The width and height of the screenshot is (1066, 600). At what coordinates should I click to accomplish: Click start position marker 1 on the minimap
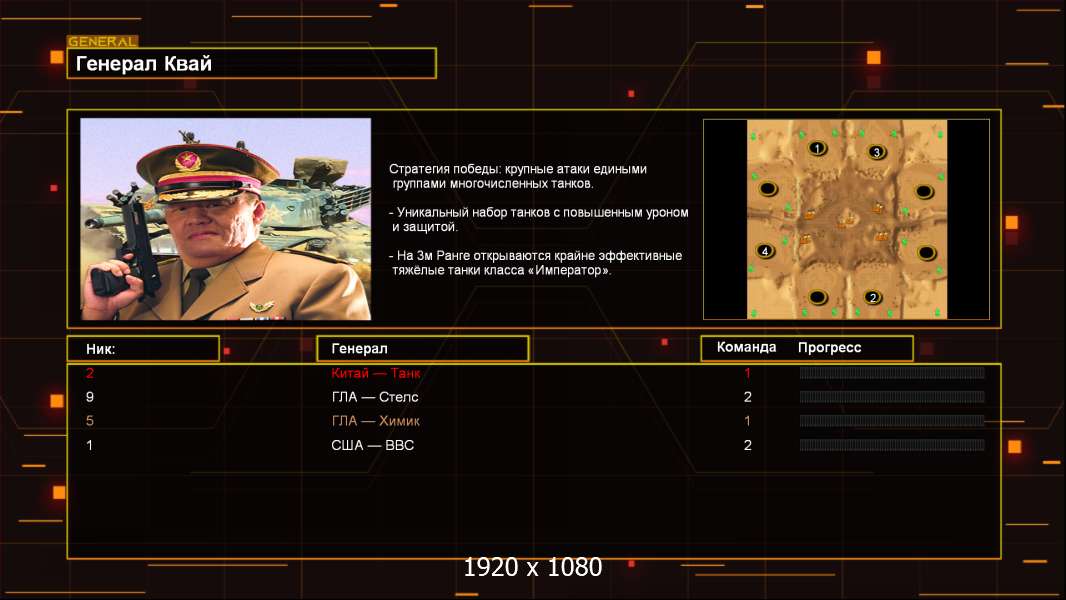[x=817, y=148]
